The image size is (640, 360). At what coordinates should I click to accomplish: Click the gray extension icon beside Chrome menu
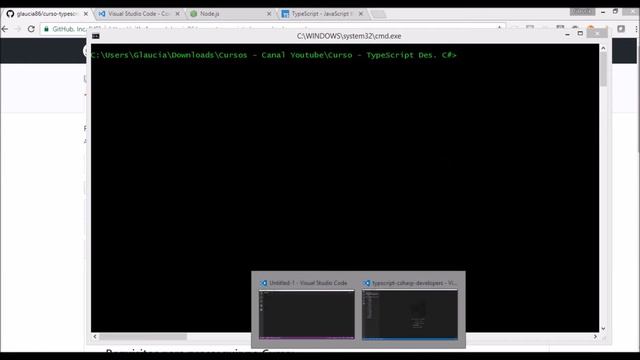coord(621,29)
